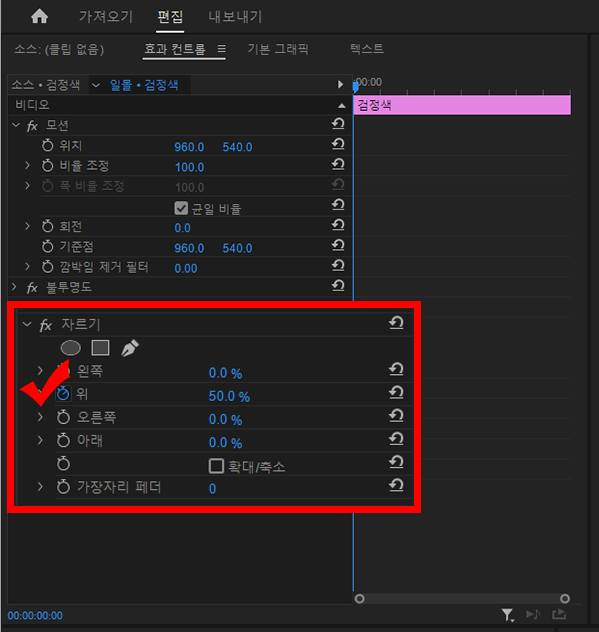
Task: Create a 4-point polygon mask
Action: (x=100, y=348)
